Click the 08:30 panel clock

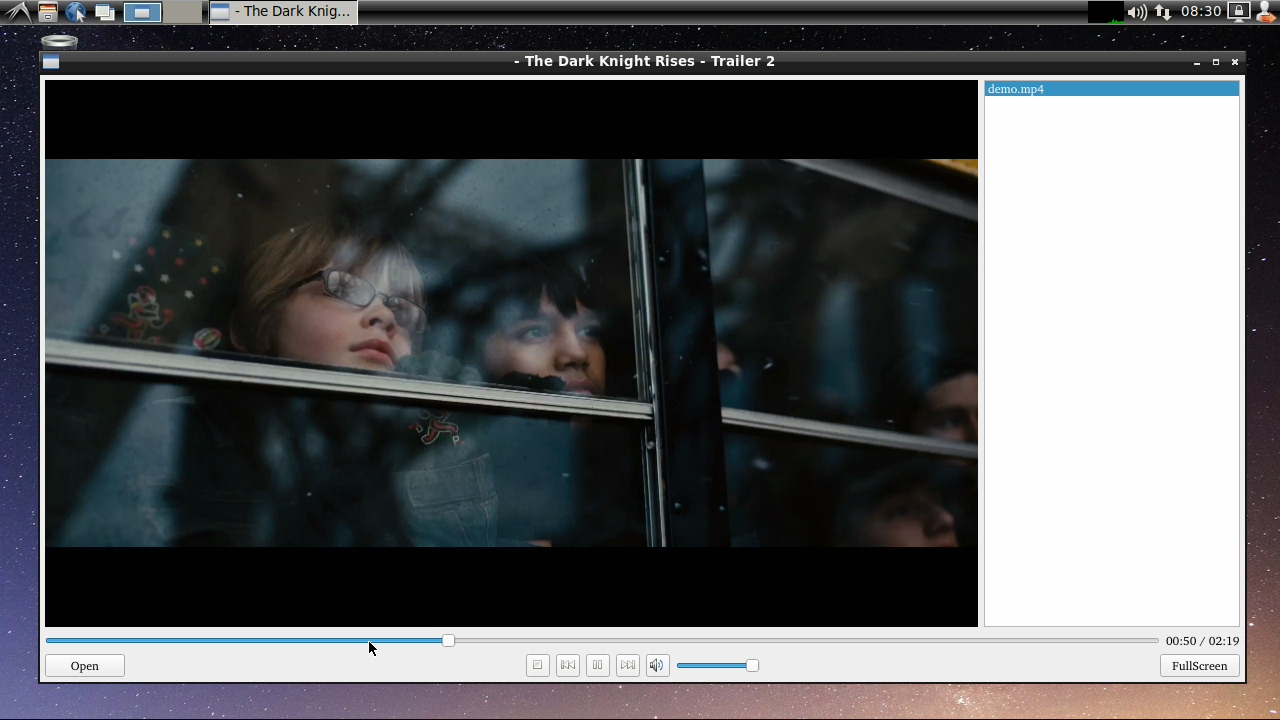tap(1201, 12)
